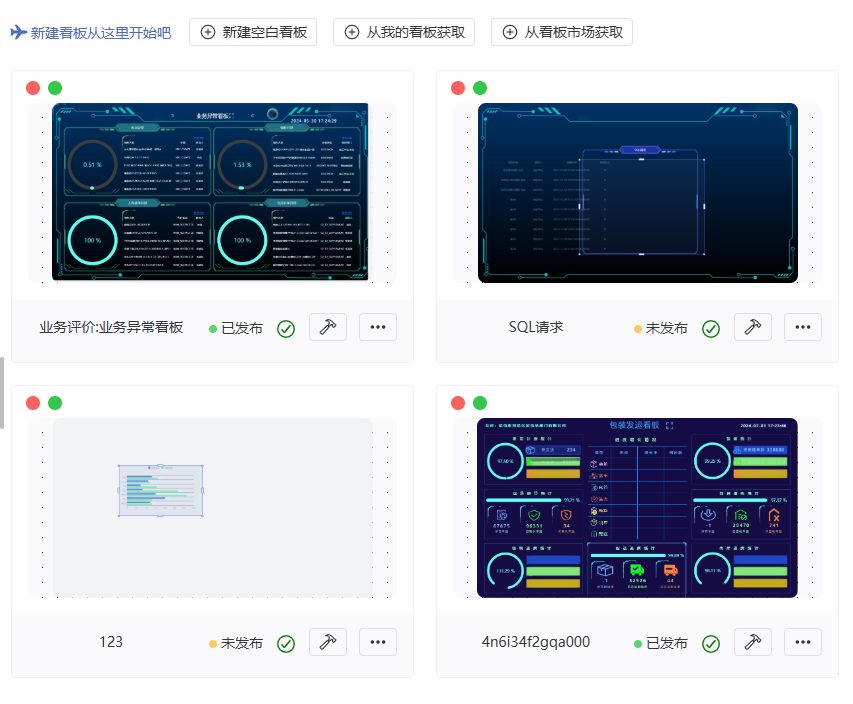Open the 业务异常看板 dashboard thumbnail
This screenshot has height=704, width=853.
click(210, 192)
